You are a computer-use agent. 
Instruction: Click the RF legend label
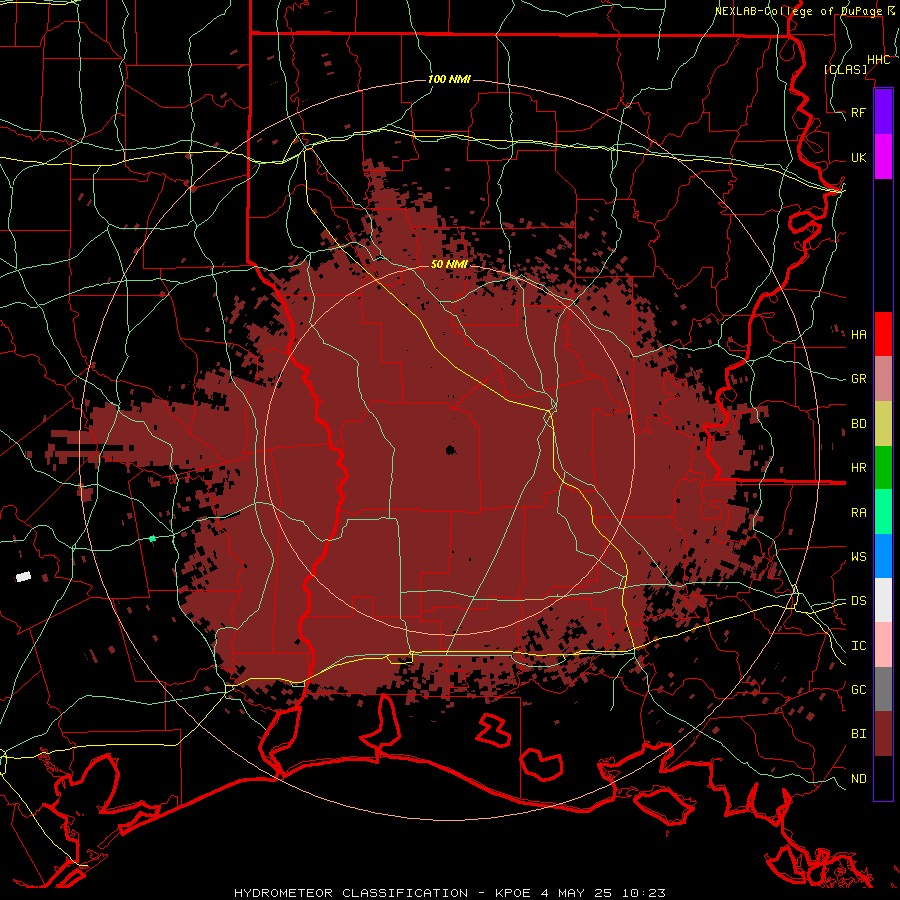pos(859,112)
